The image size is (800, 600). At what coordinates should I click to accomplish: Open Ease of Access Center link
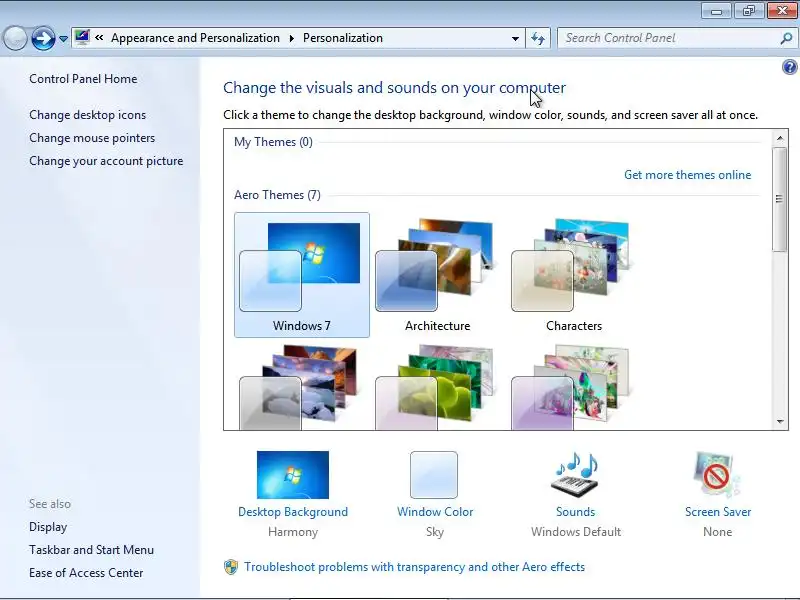click(86, 573)
